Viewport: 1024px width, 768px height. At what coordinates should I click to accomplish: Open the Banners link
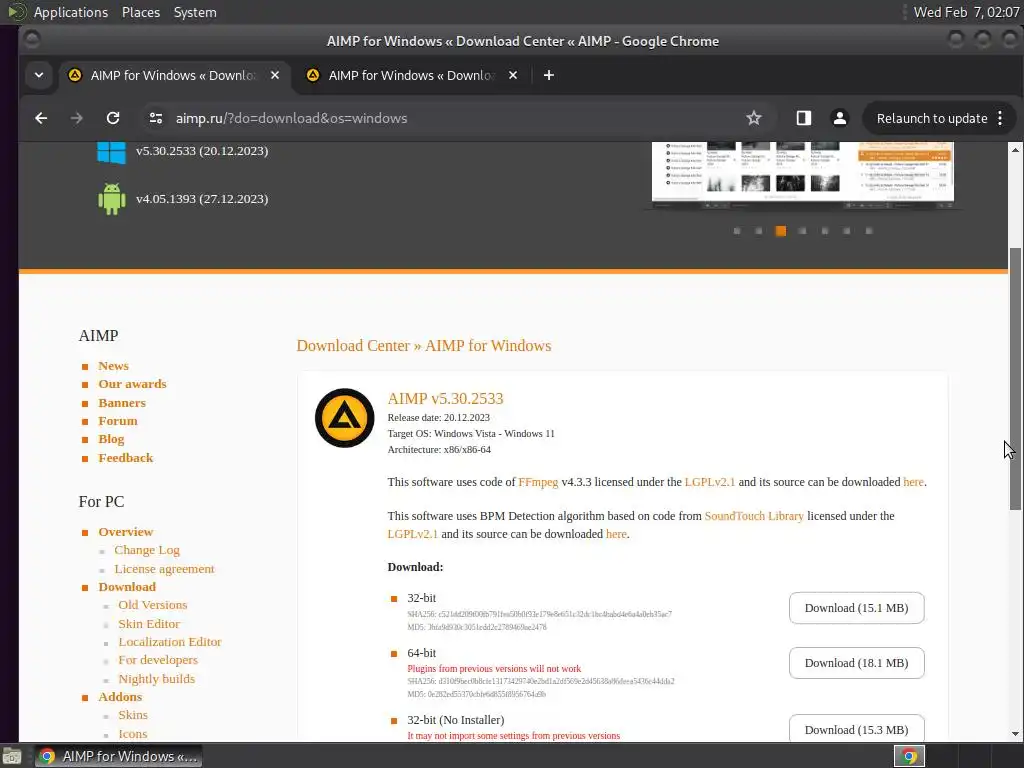pyautogui.click(x=122, y=403)
